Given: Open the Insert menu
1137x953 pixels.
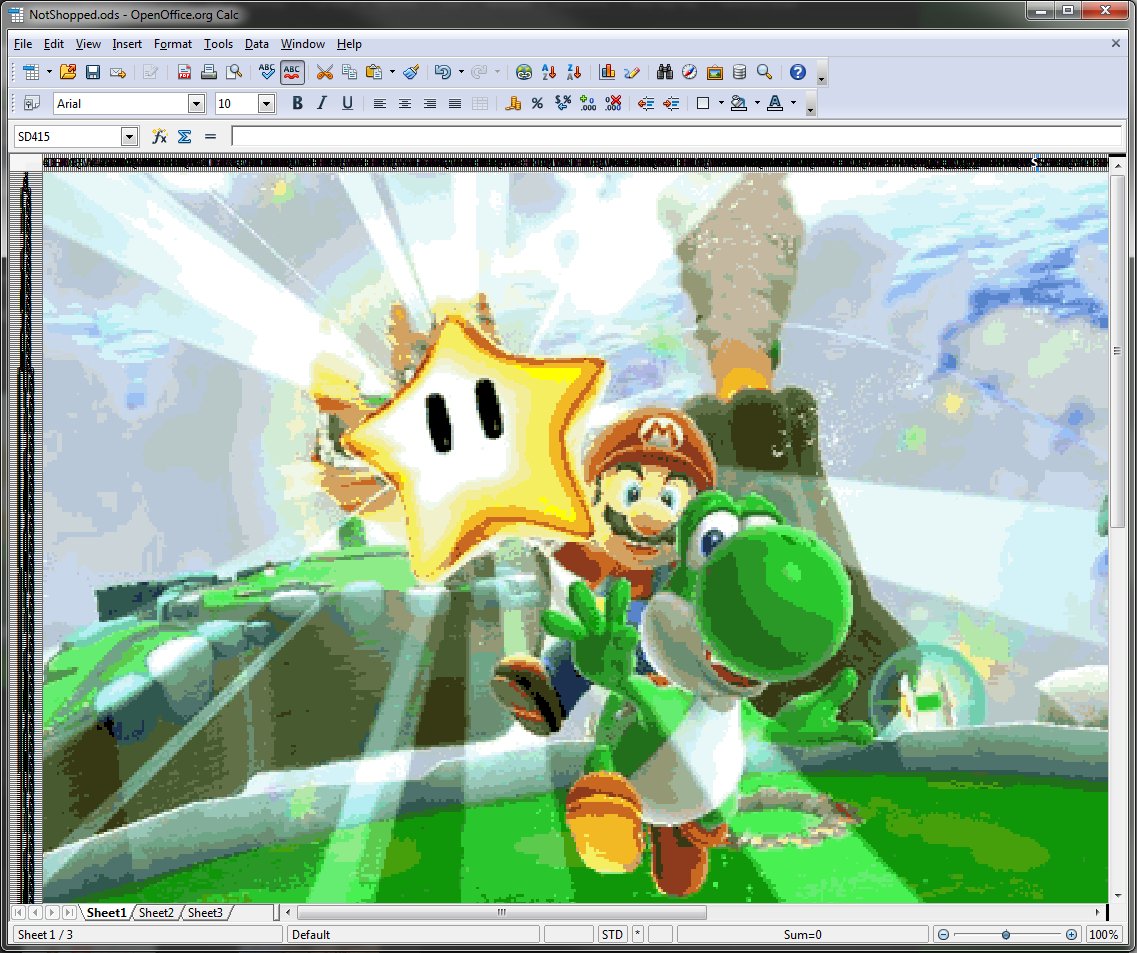Looking at the screenshot, I should 127,44.
